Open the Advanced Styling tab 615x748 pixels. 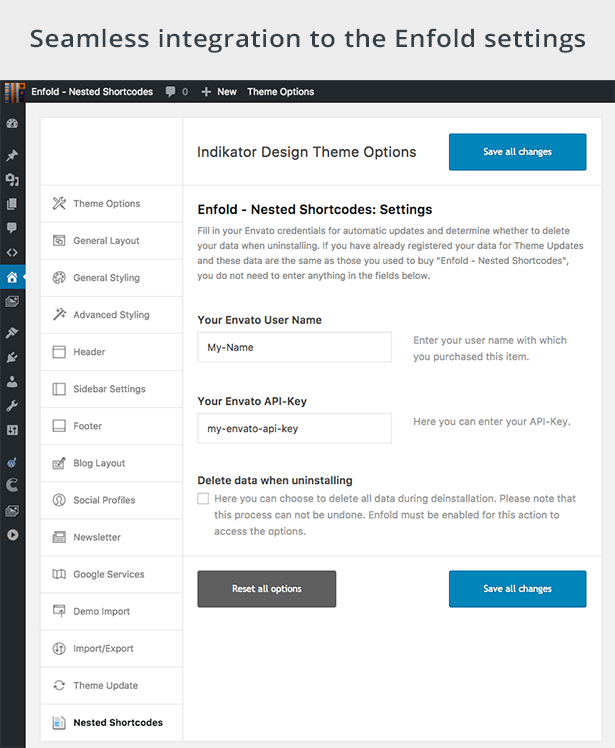point(112,315)
